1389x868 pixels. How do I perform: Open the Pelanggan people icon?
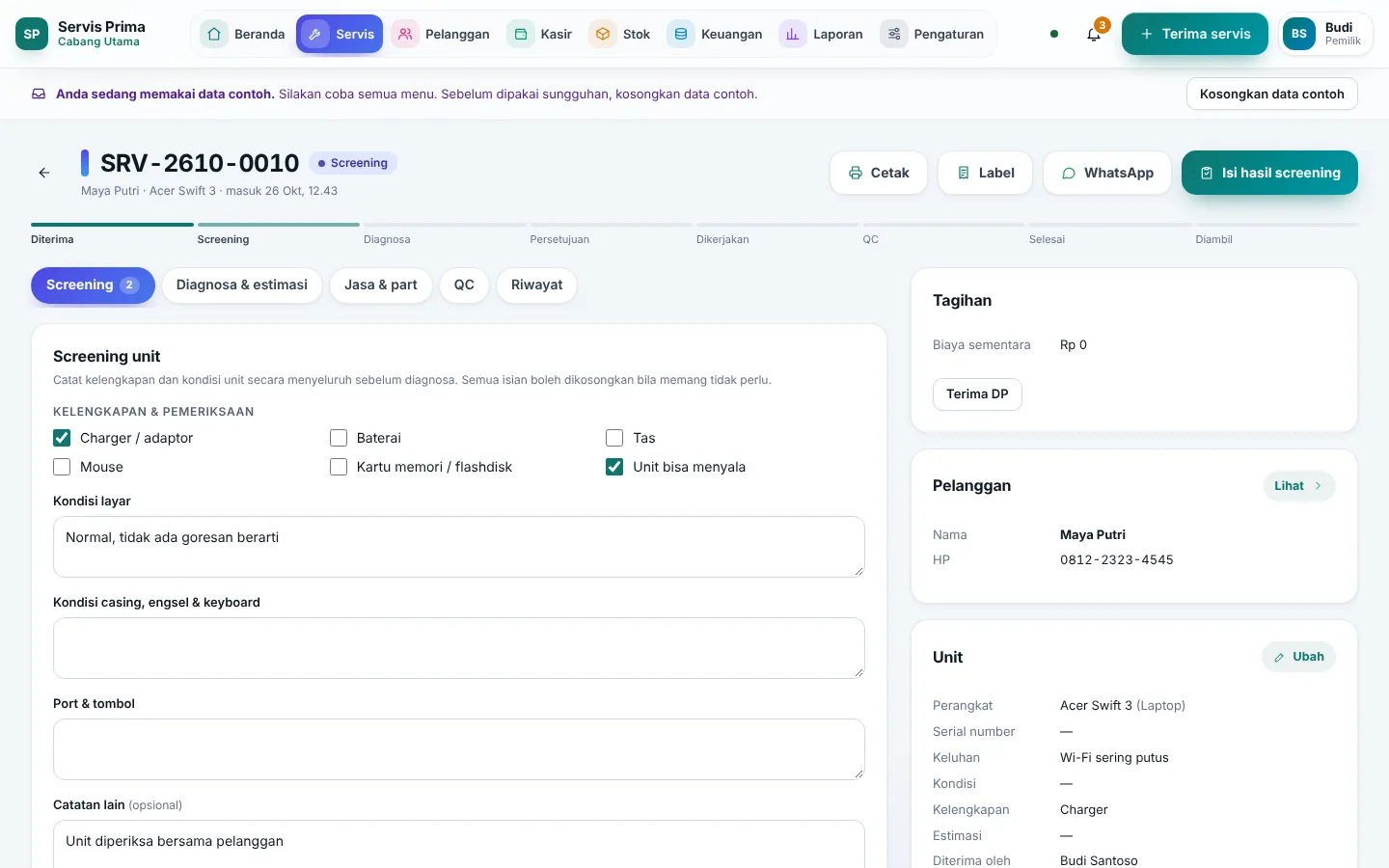coord(405,34)
